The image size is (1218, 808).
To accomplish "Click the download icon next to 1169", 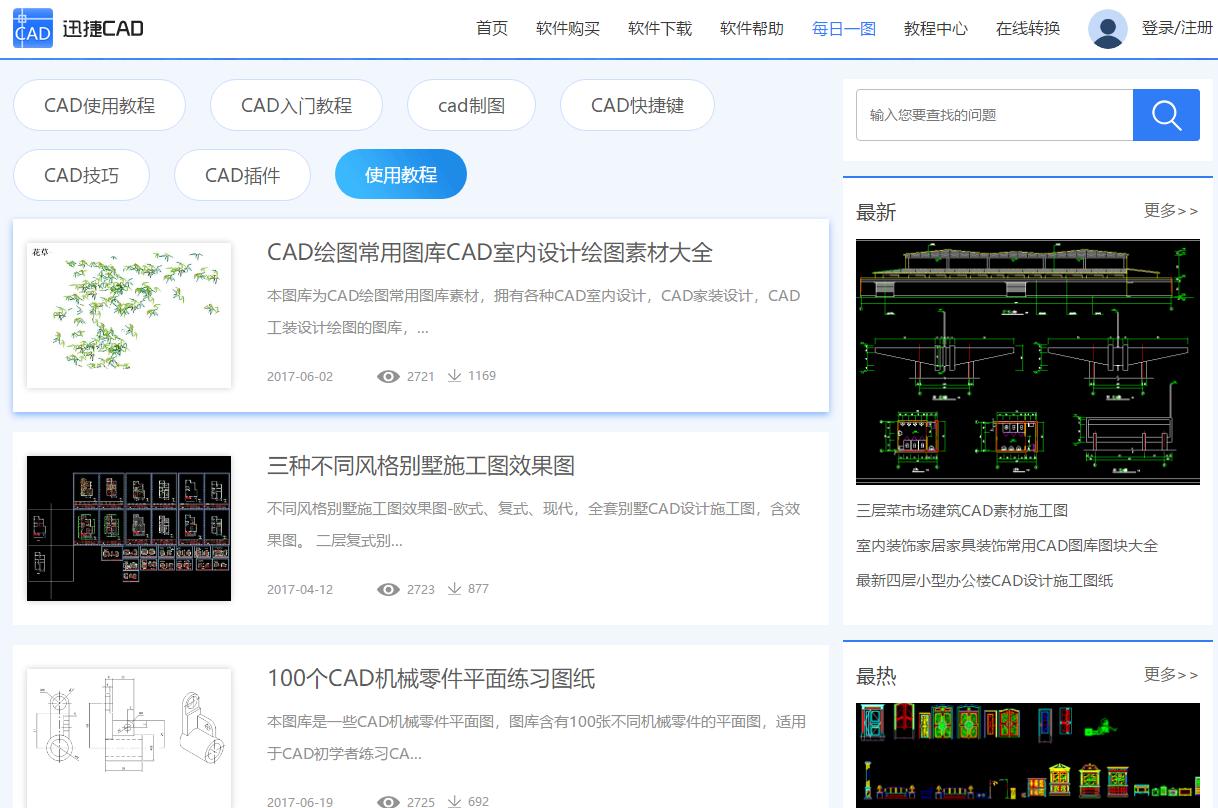I will (x=453, y=376).
